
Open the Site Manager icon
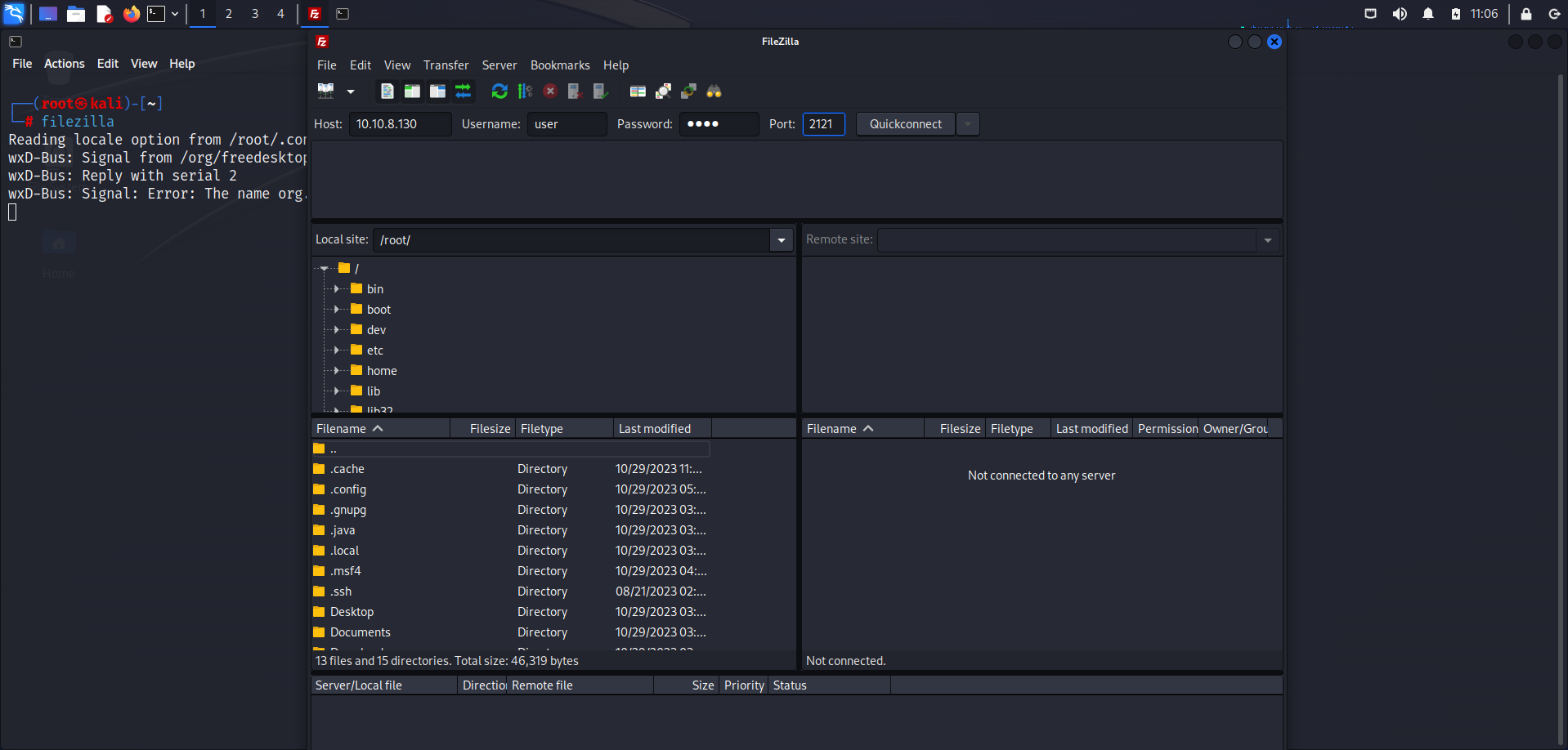326,92
